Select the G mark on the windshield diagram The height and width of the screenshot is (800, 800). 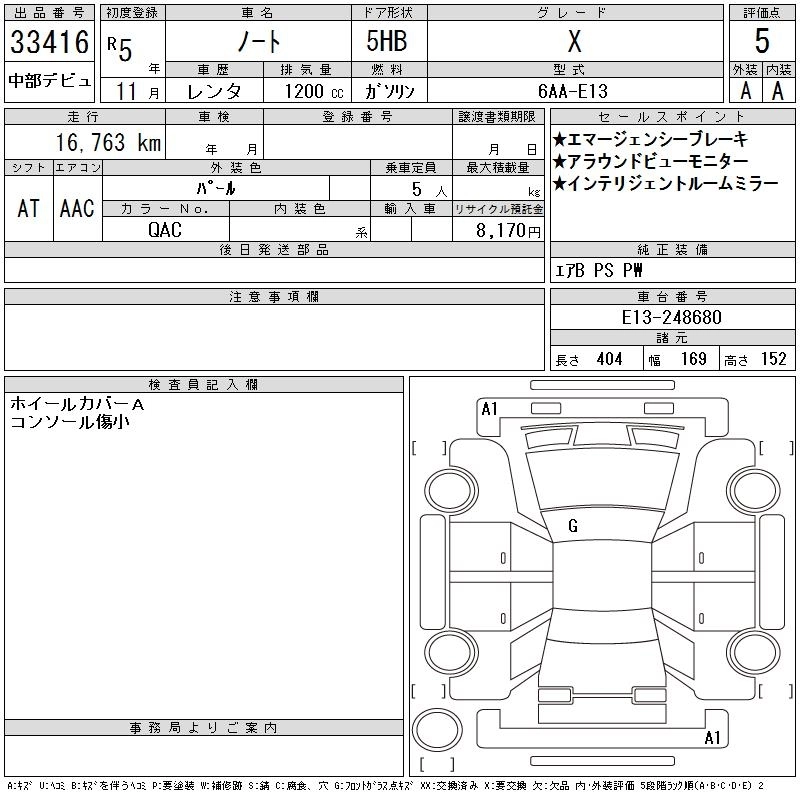[573, 526]
